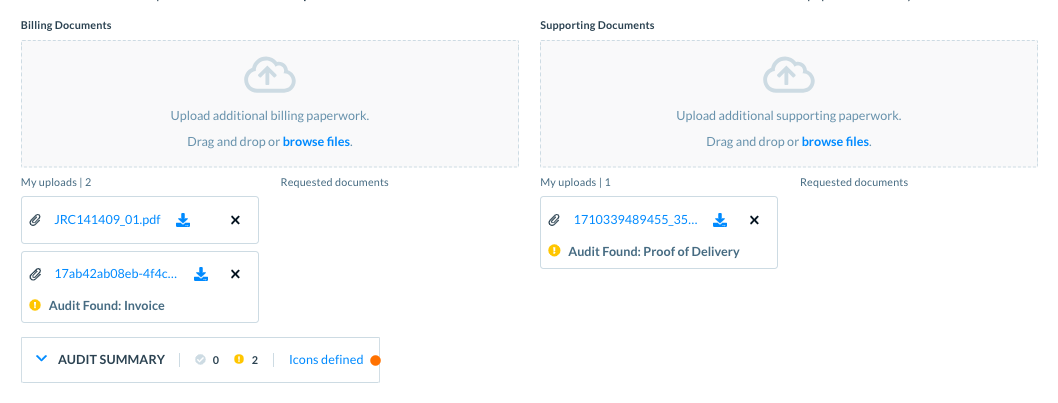The image size is (1058, 403).
Task: Remove the JRC141409_01.pdf upload
Action: point(235,220)
